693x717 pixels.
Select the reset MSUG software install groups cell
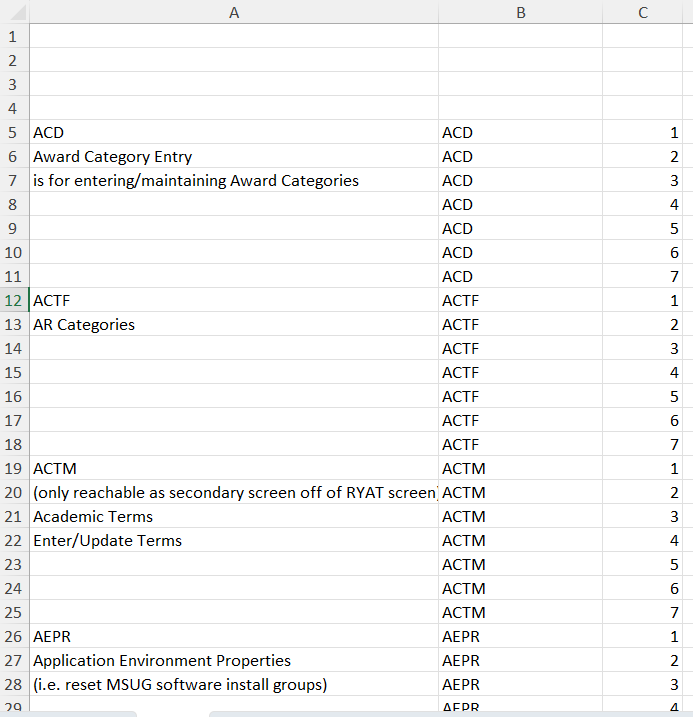click(234, 684)
